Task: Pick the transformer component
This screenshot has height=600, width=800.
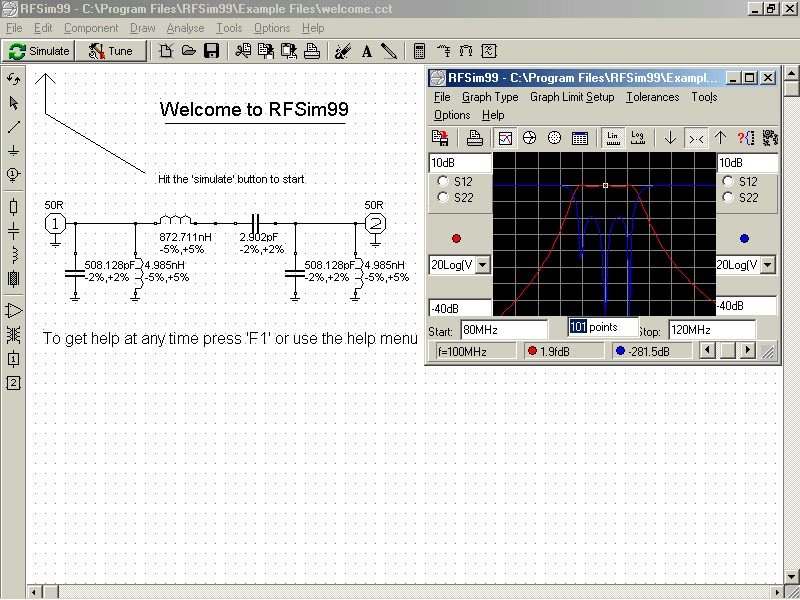Action: [x=14, y=335]
